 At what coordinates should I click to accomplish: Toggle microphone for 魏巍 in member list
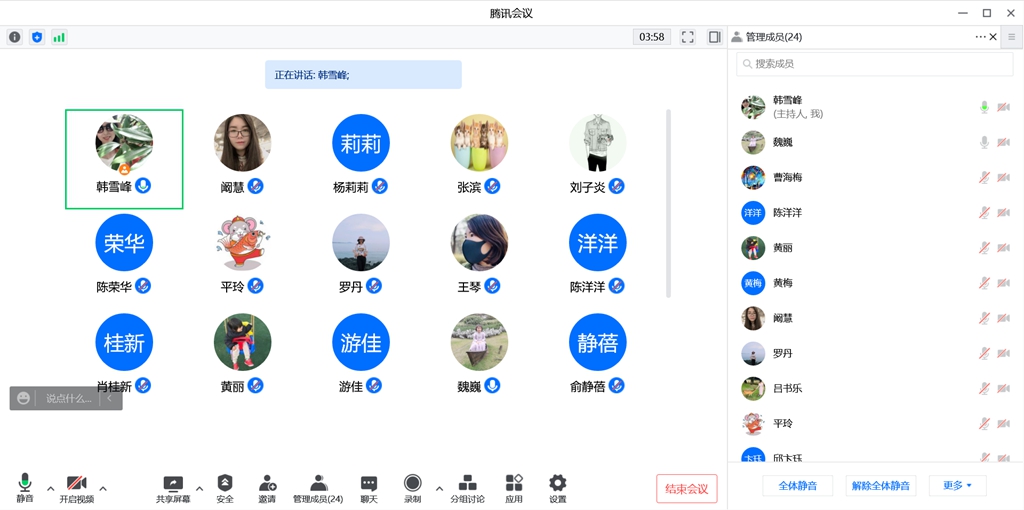(984, 143)
